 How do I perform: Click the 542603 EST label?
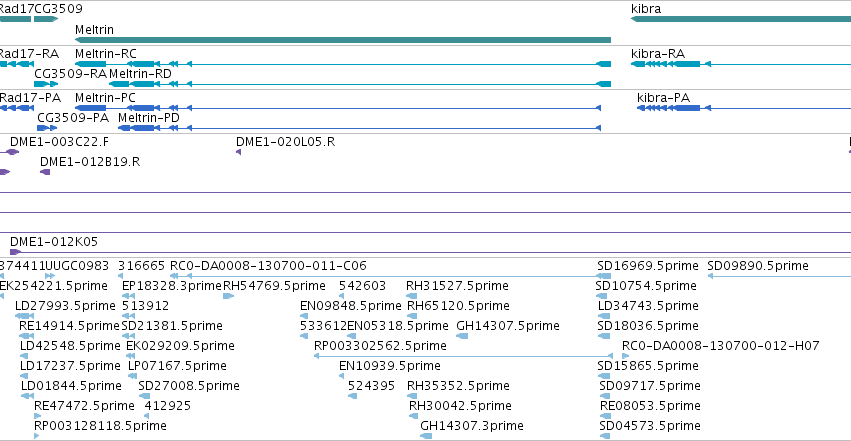tap(362, 286)
